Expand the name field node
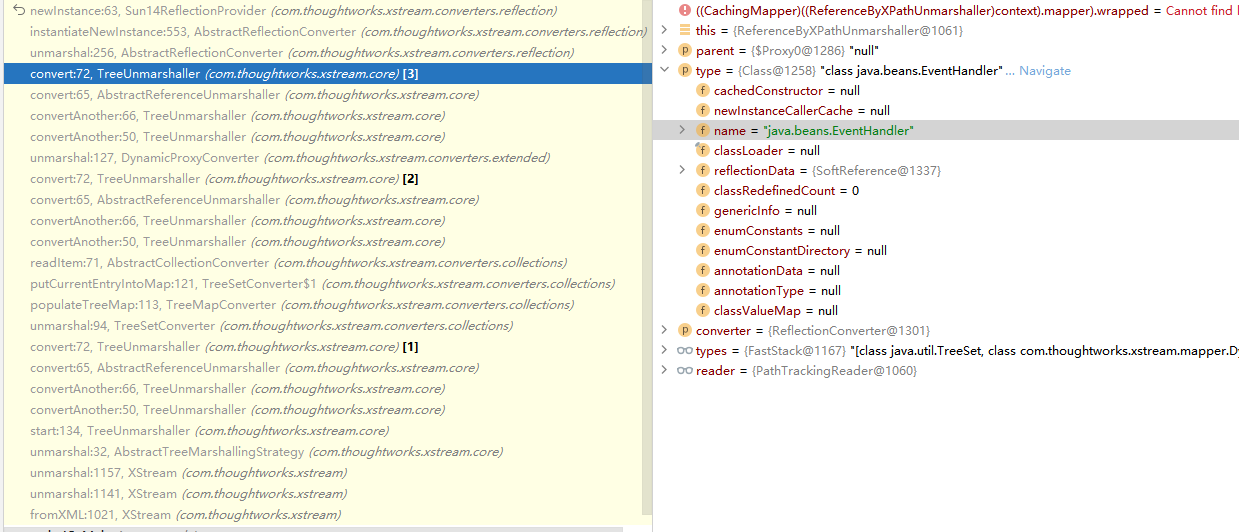Screen dimensions: 1239x532 click(683, 131)
